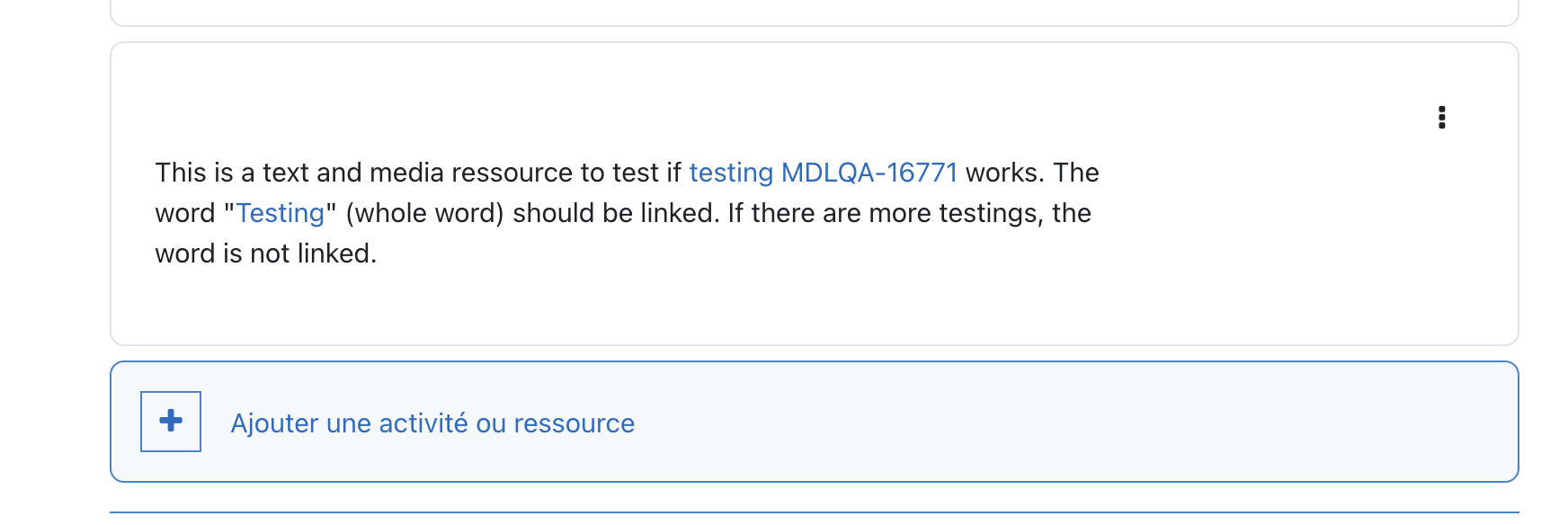Click the plus icon to add activity
Viewport: 1568px width, 525px height.
[x=171, y=421]
